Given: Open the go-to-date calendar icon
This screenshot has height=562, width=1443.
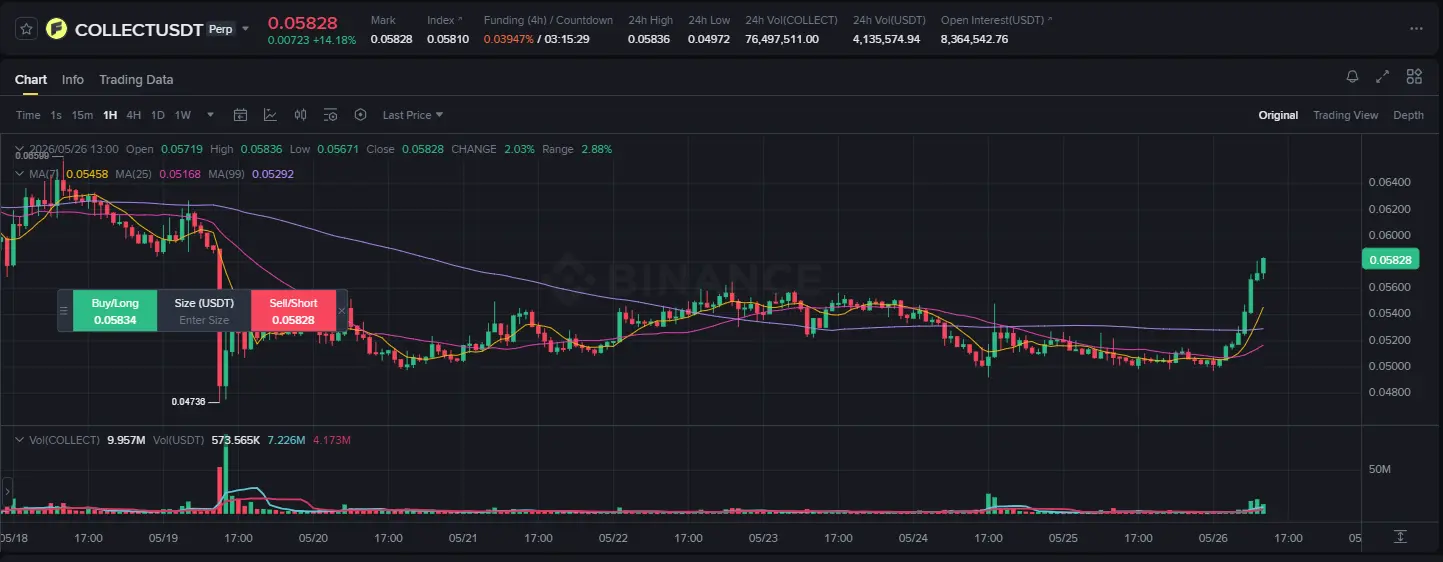Looking at the screenshot, I should coord(240,115).
